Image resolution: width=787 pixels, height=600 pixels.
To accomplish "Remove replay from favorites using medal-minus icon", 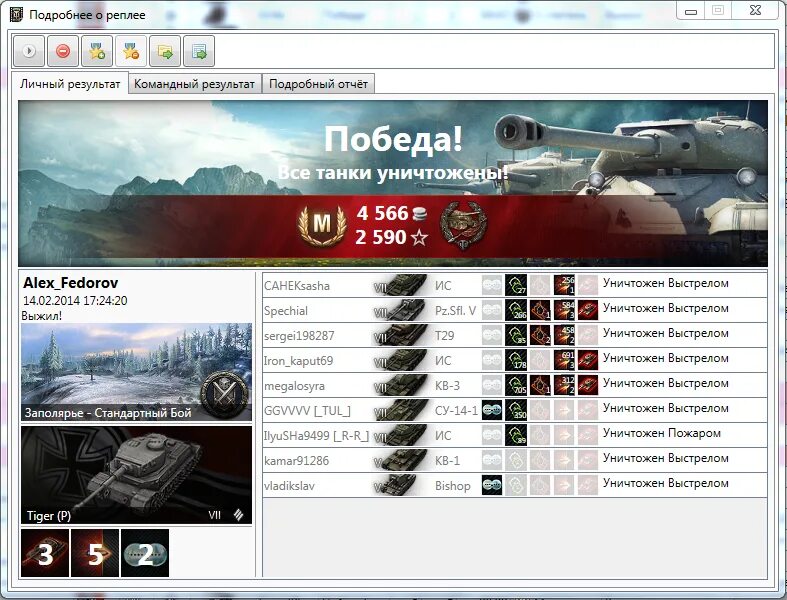I will 132,51.
